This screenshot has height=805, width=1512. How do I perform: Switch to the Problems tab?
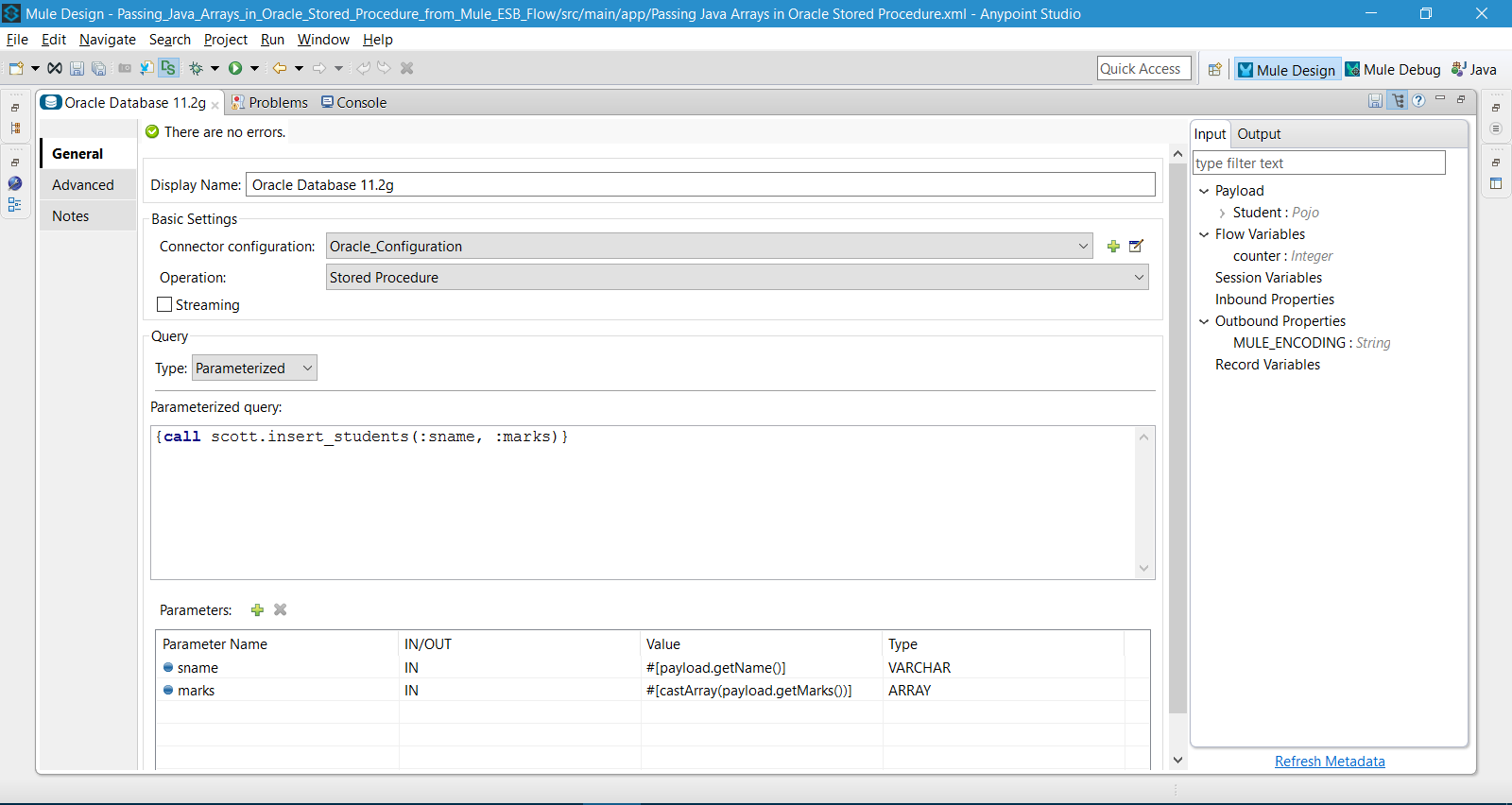270,103
